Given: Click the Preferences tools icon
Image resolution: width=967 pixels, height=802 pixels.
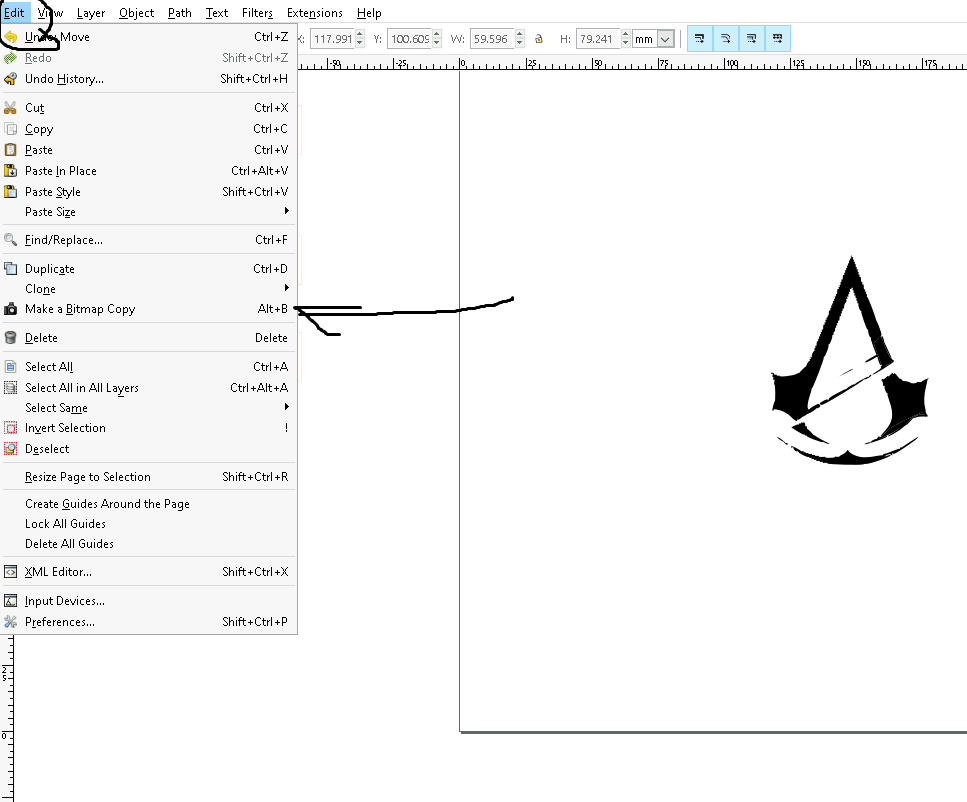Looking at the screenshot, I should (x=11, y=622).
